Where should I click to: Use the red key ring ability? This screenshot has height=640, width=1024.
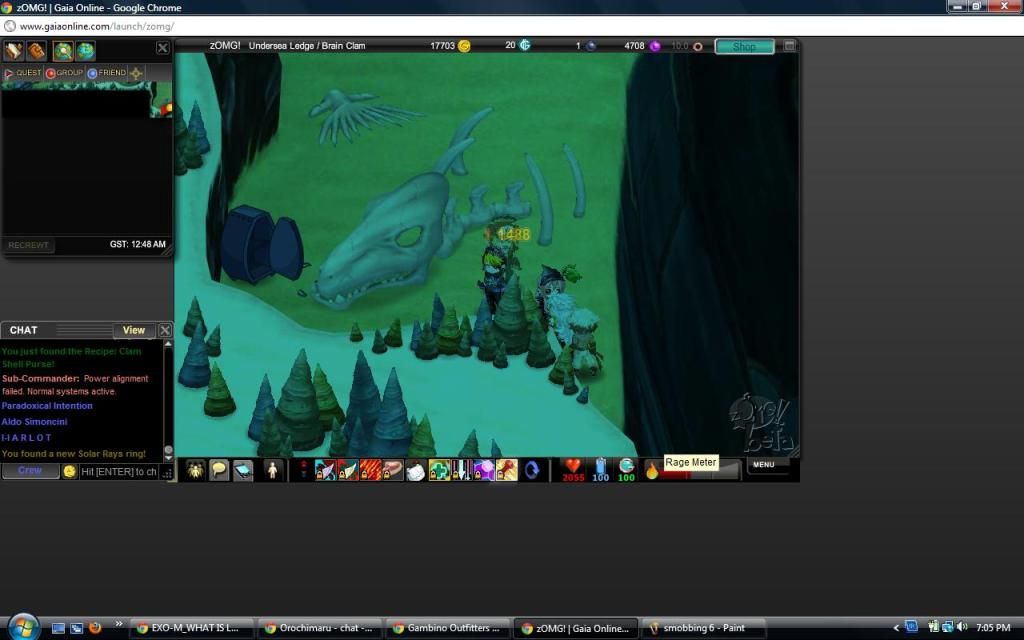pyautogui.click(x=507, y=470)
